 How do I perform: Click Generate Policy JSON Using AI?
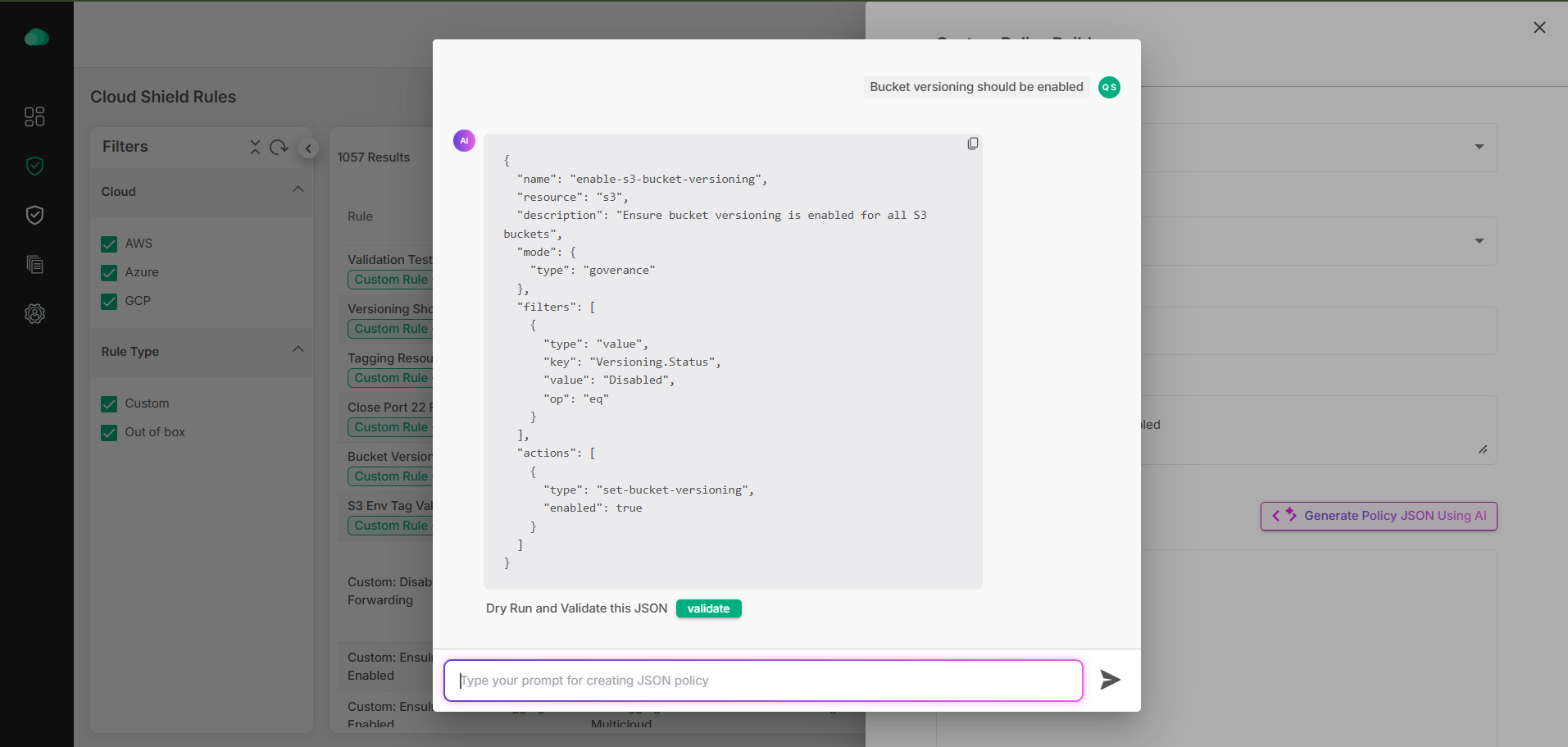(x=1379, y=516)
